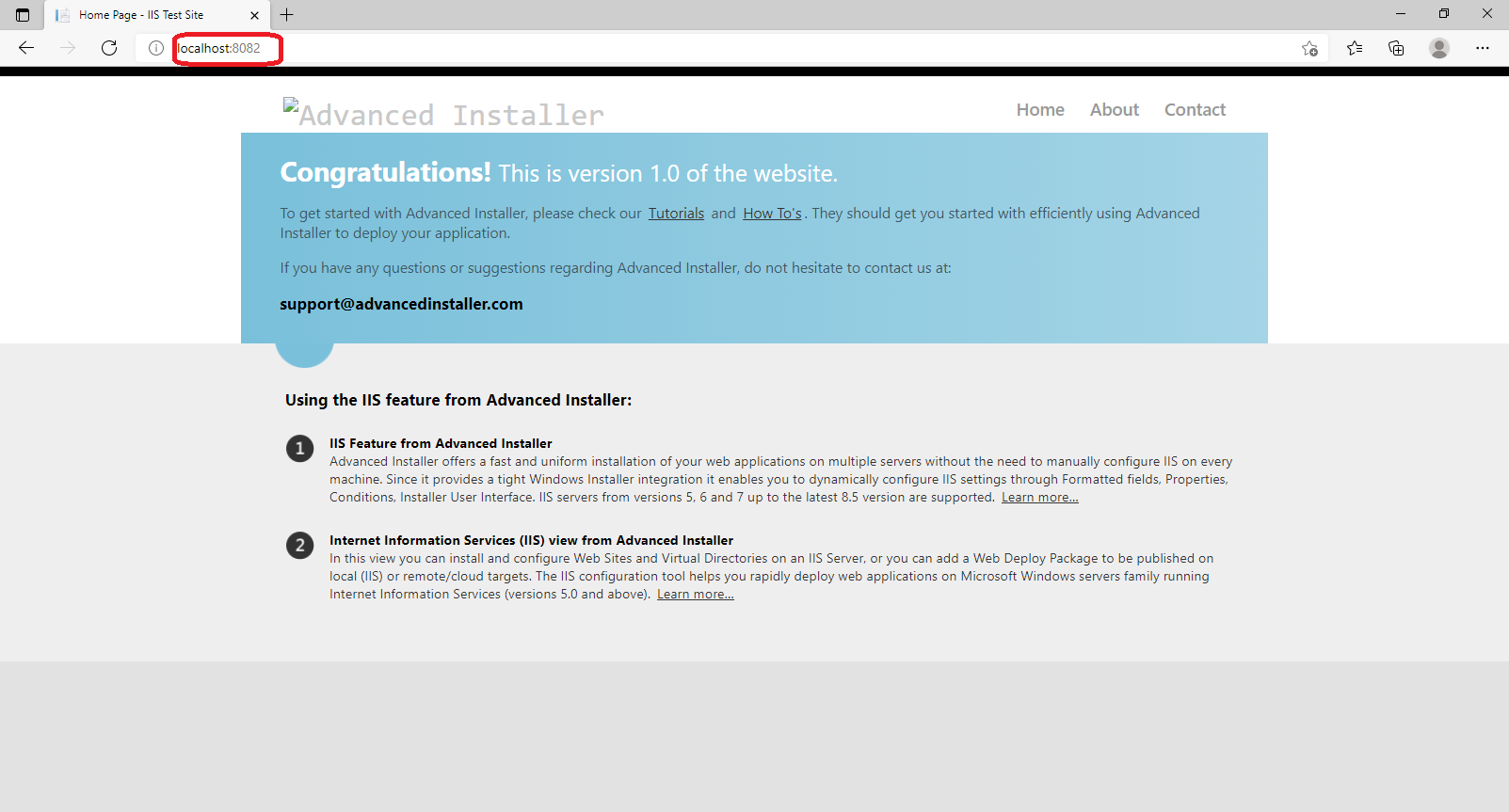Click support@advancedinstaller.com email address
Image resolution: width=1509 pixels, height=812 pixels.
point(401,304)
